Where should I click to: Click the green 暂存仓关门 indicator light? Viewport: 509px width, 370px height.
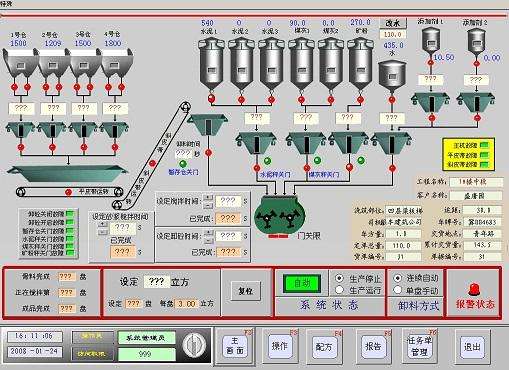pos(183,164)
